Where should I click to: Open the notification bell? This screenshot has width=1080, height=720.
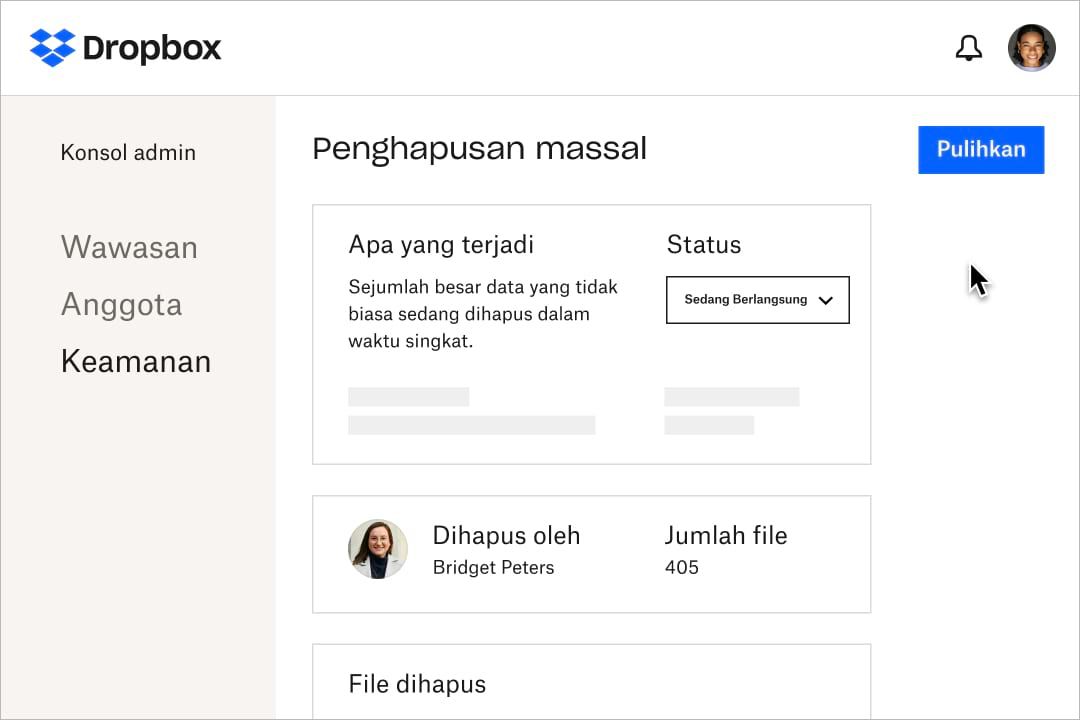pyautogui.click(x=968, y=47)
